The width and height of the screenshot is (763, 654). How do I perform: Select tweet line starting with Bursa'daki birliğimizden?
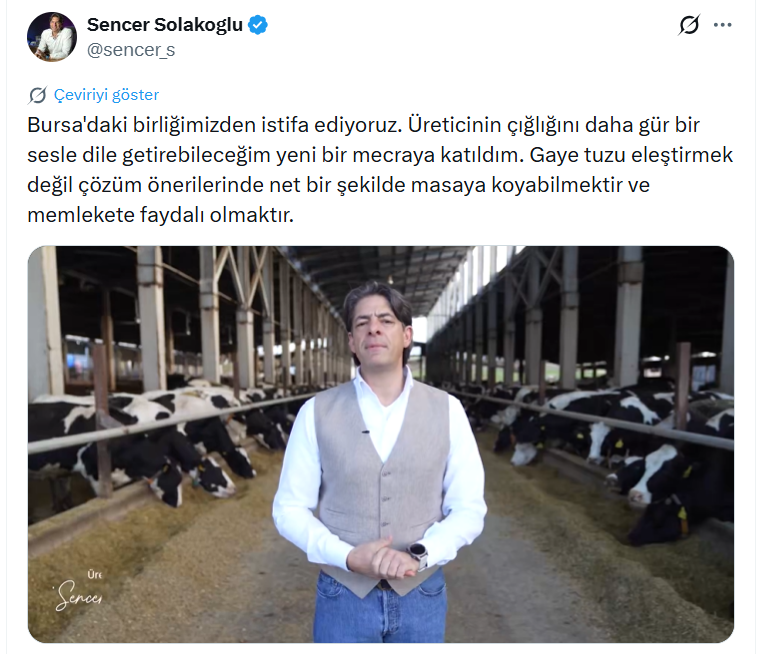(363, 125)
